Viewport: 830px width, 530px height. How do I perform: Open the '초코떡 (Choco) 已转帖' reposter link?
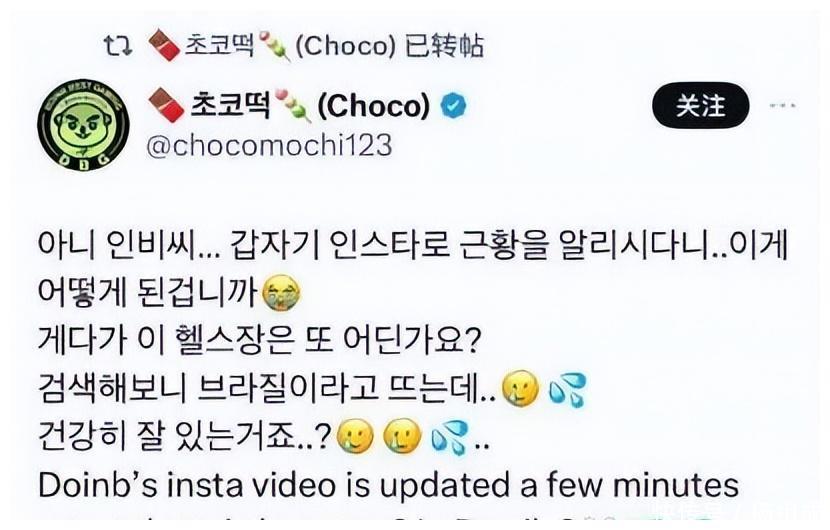[315, 46]
